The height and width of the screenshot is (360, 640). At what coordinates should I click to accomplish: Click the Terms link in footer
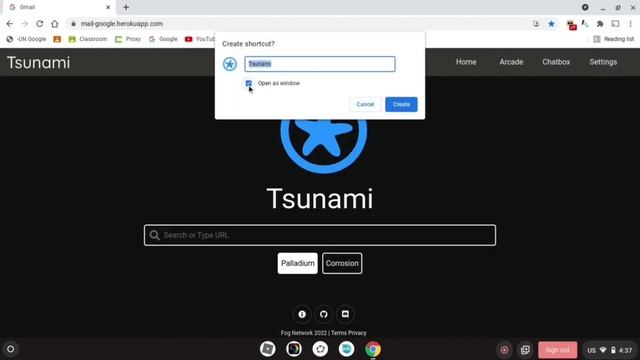click(x=338, y=333)
